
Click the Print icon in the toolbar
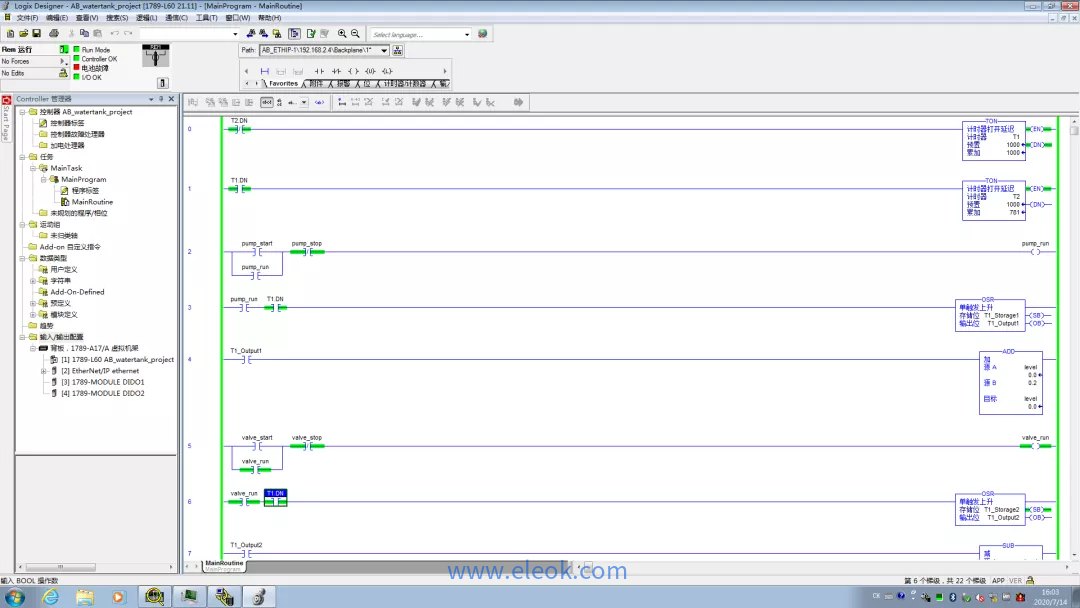[54, 34]
